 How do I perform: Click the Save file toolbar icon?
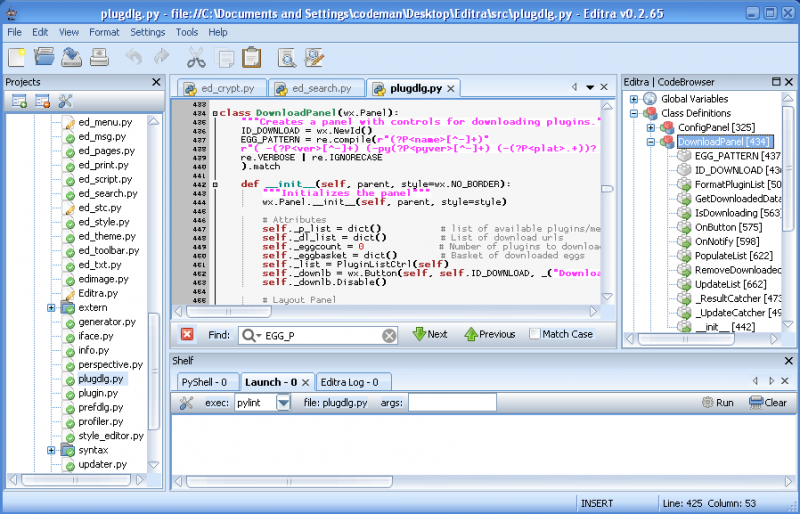pos(71,57)
